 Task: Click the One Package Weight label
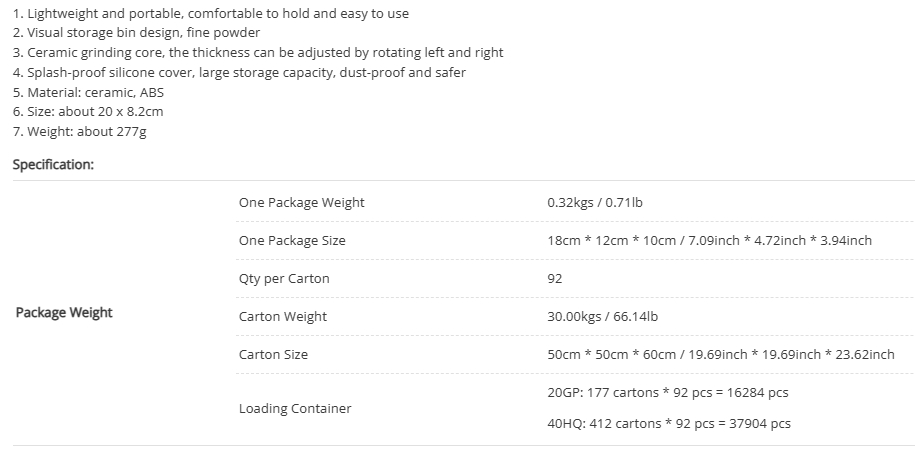tap(301, 202)
